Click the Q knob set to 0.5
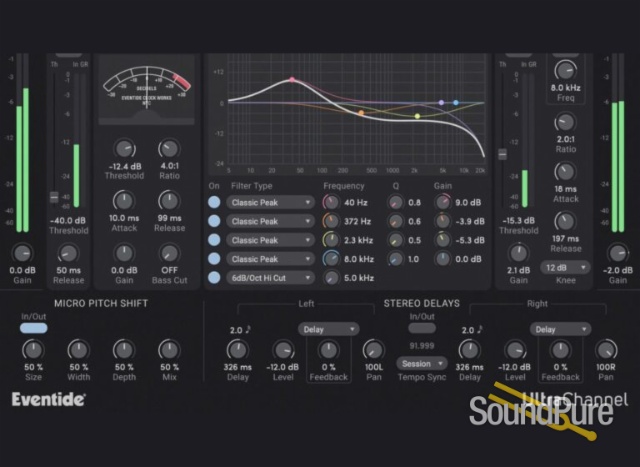Image resolution: width=640 pixels, height=467 pixels. pyautogui.click(x=395, y=240)
